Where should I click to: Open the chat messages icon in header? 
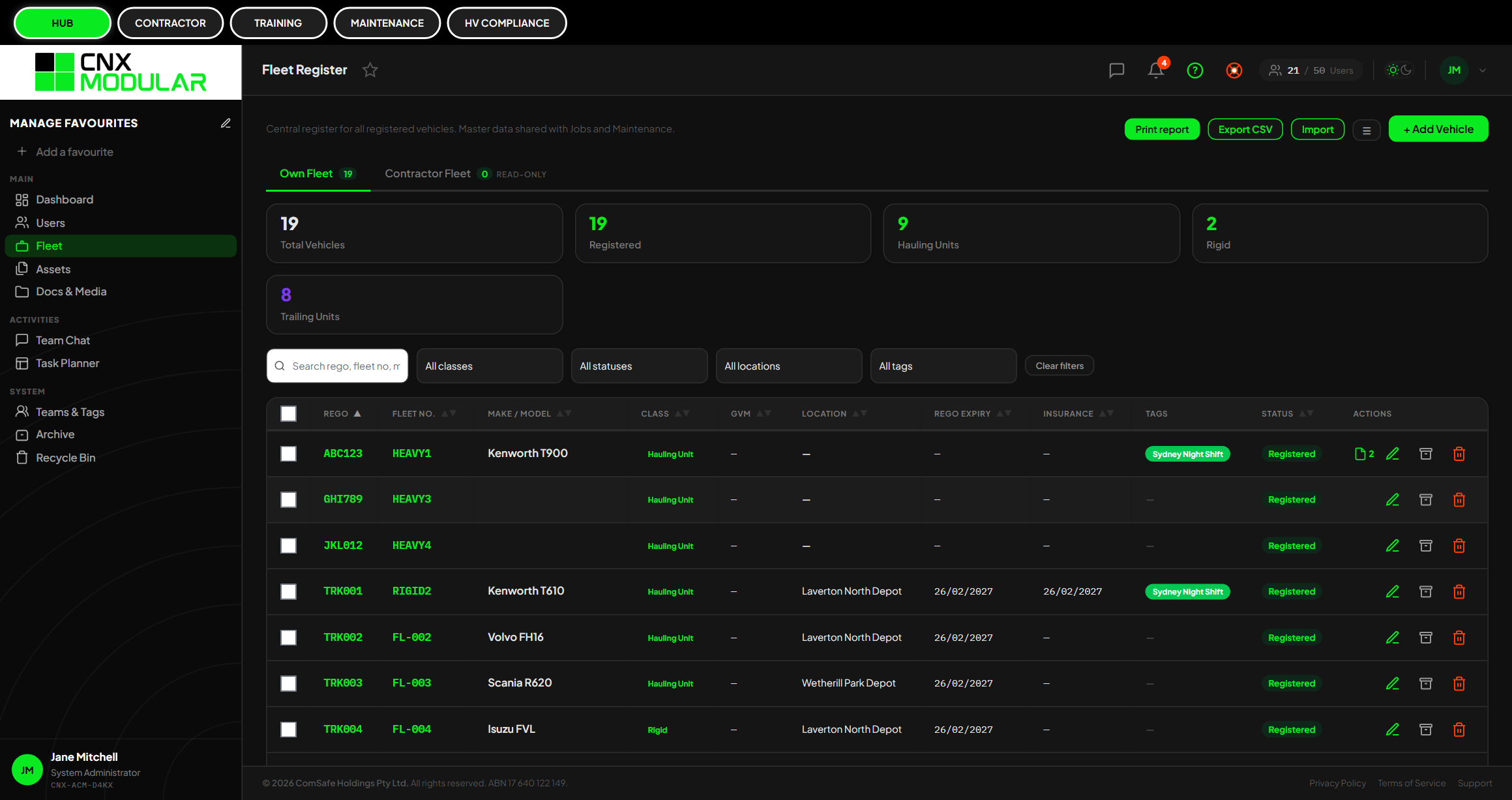point(1116,70)
